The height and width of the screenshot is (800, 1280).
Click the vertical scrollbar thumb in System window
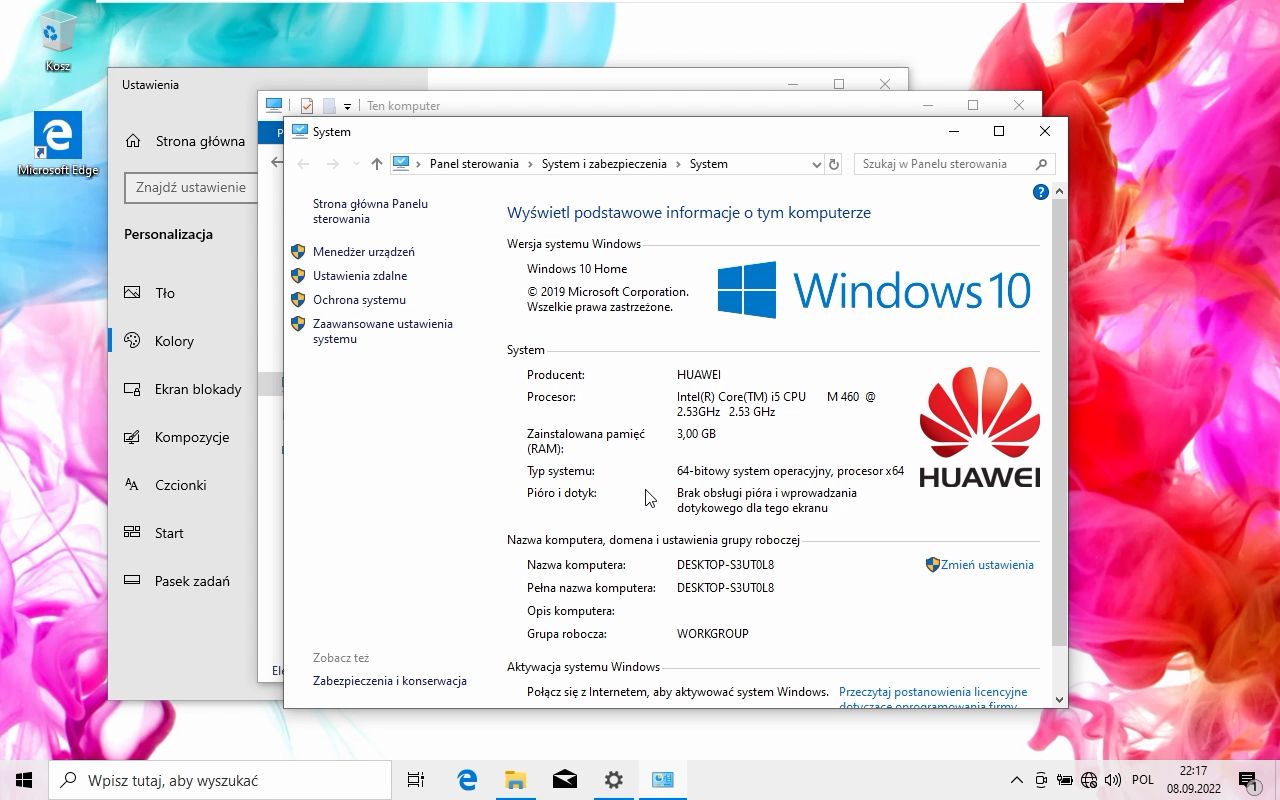point(1060,422)
